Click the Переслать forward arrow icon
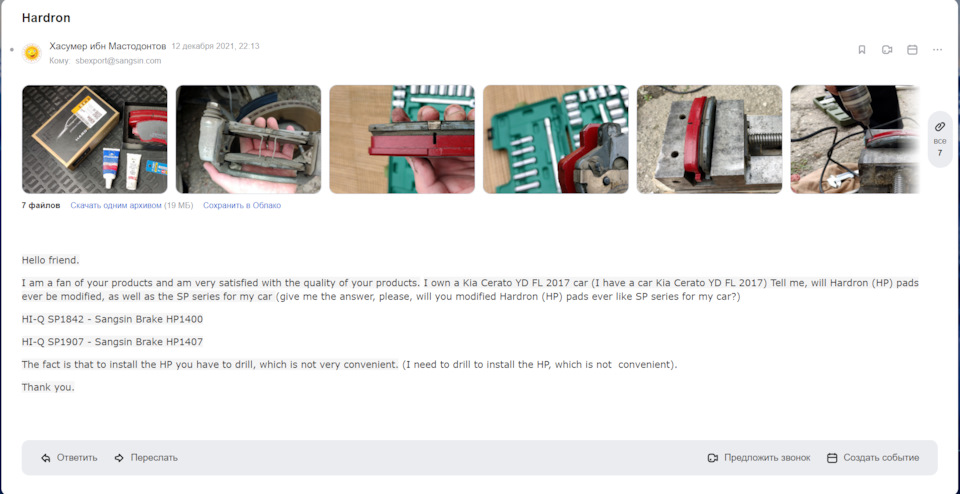 pos(119,458)
